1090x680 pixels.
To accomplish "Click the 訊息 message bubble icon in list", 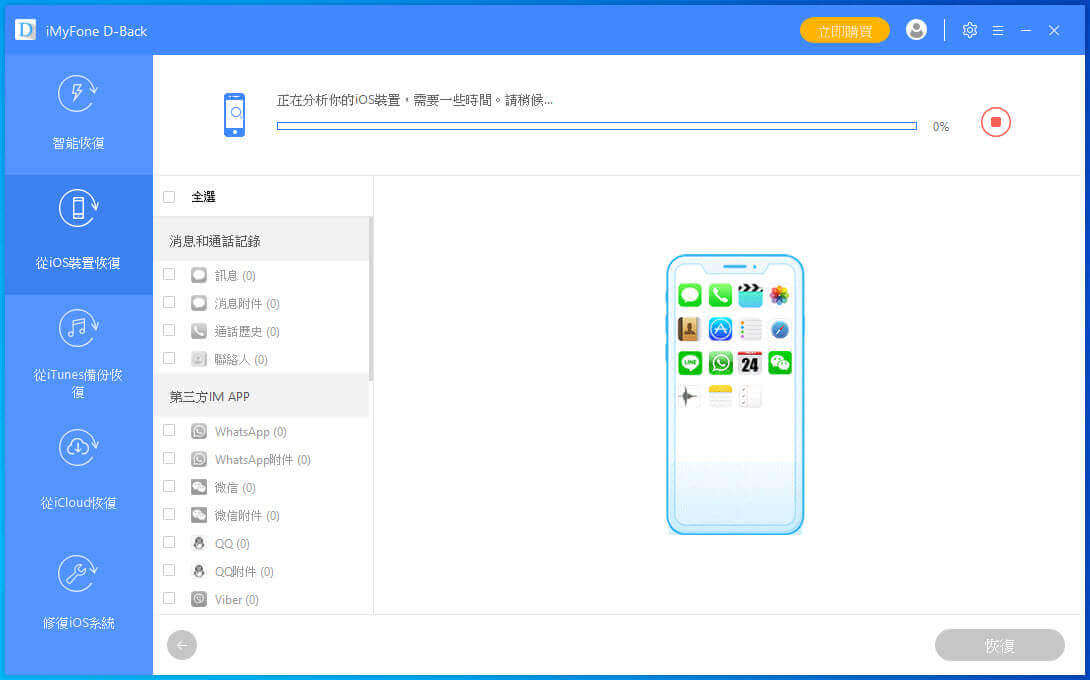I will coord(199,275).
